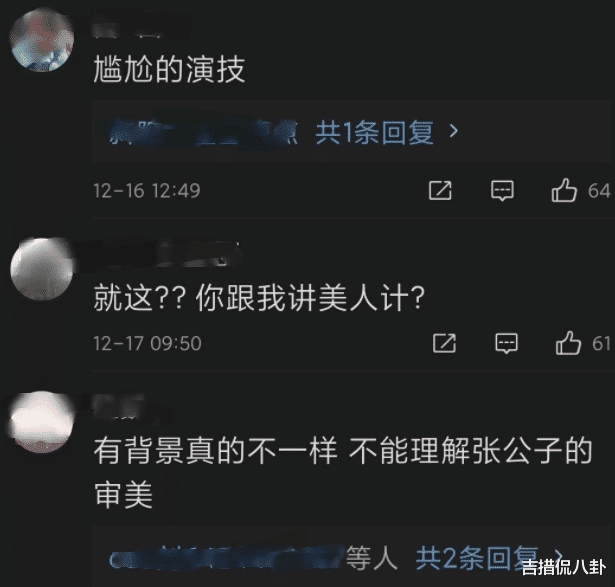Open blurred reply preview under first comment
This screenshot has height=587, width=615.
202,132
